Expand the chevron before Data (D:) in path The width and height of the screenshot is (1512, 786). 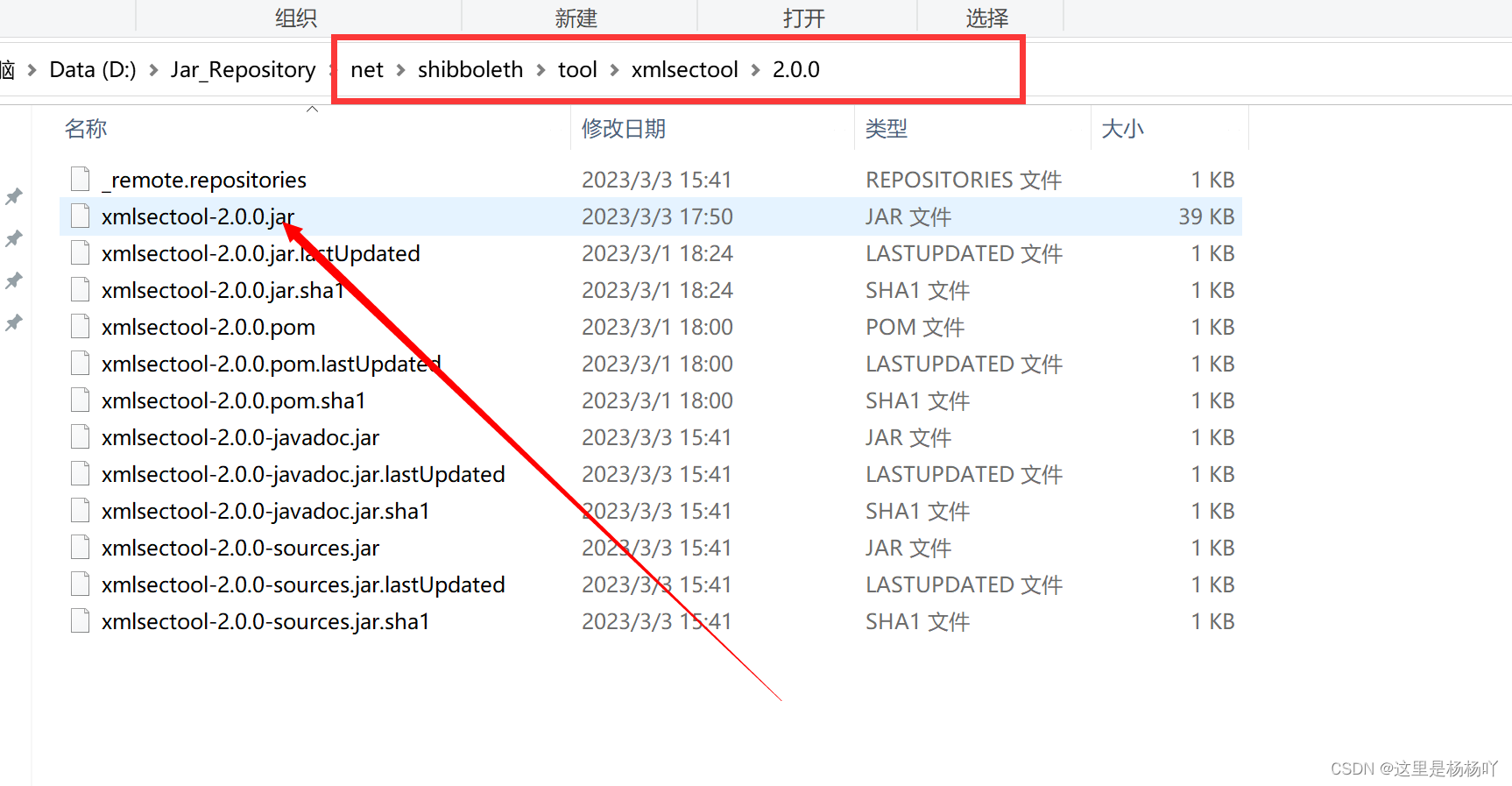pos(32,70)
